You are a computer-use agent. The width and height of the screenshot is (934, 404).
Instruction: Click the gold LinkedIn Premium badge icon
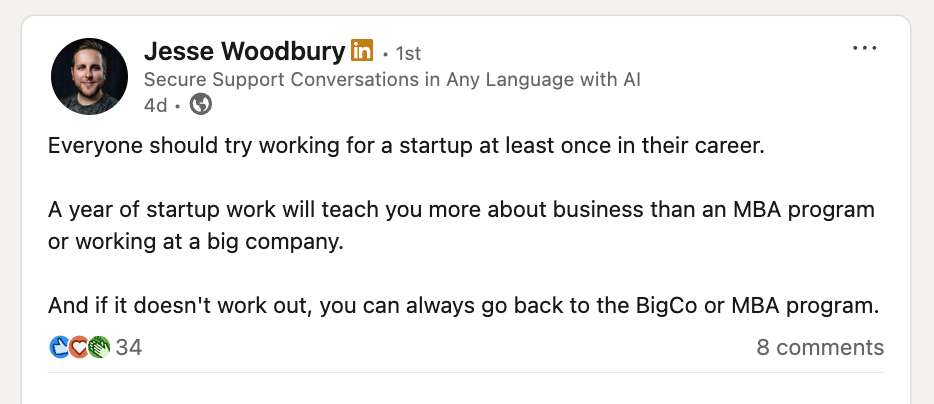pyautogui.click(x=362, y=50)
